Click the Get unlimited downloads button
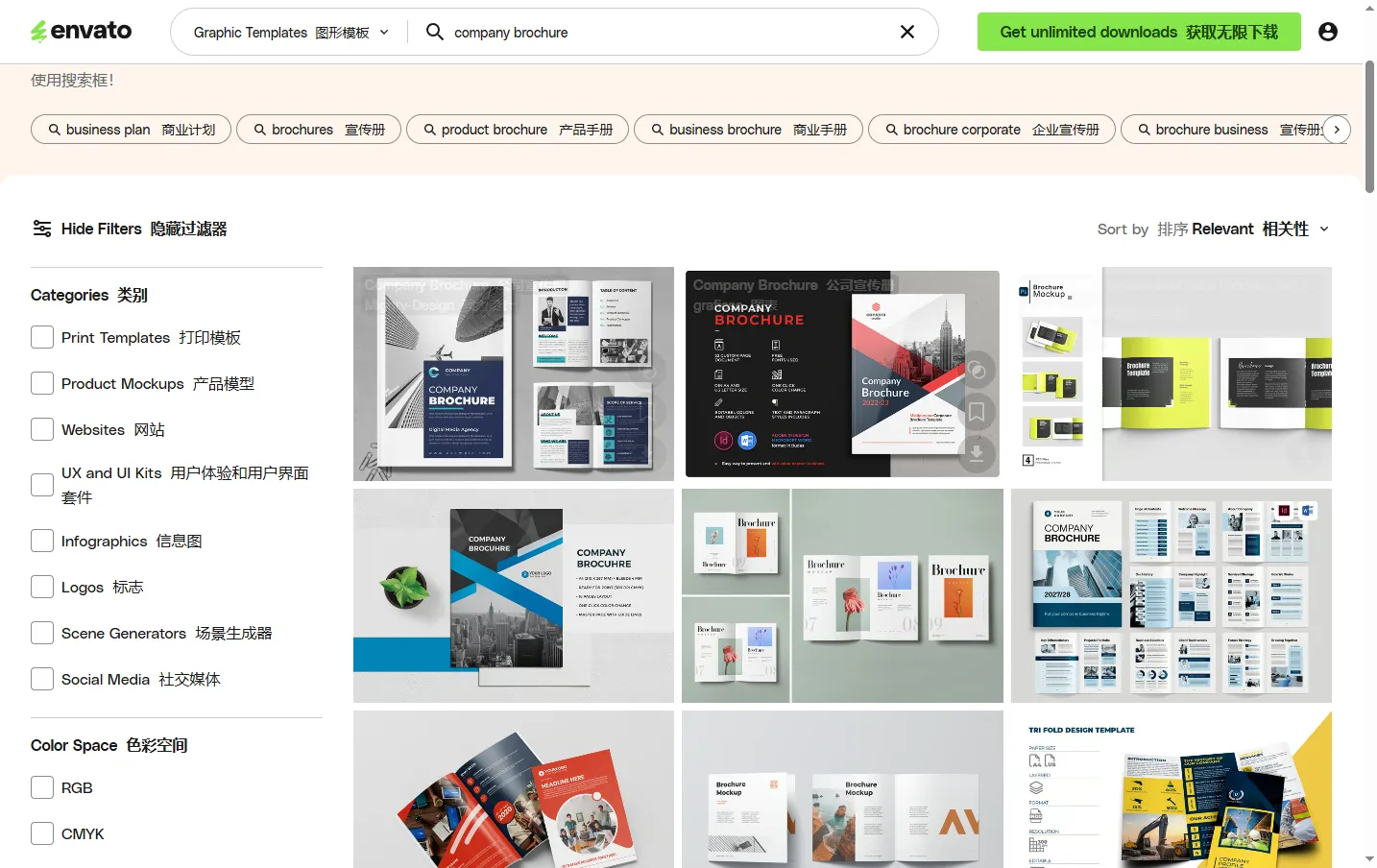Viewport: 1377px width, 868px height. [1138, 31]
